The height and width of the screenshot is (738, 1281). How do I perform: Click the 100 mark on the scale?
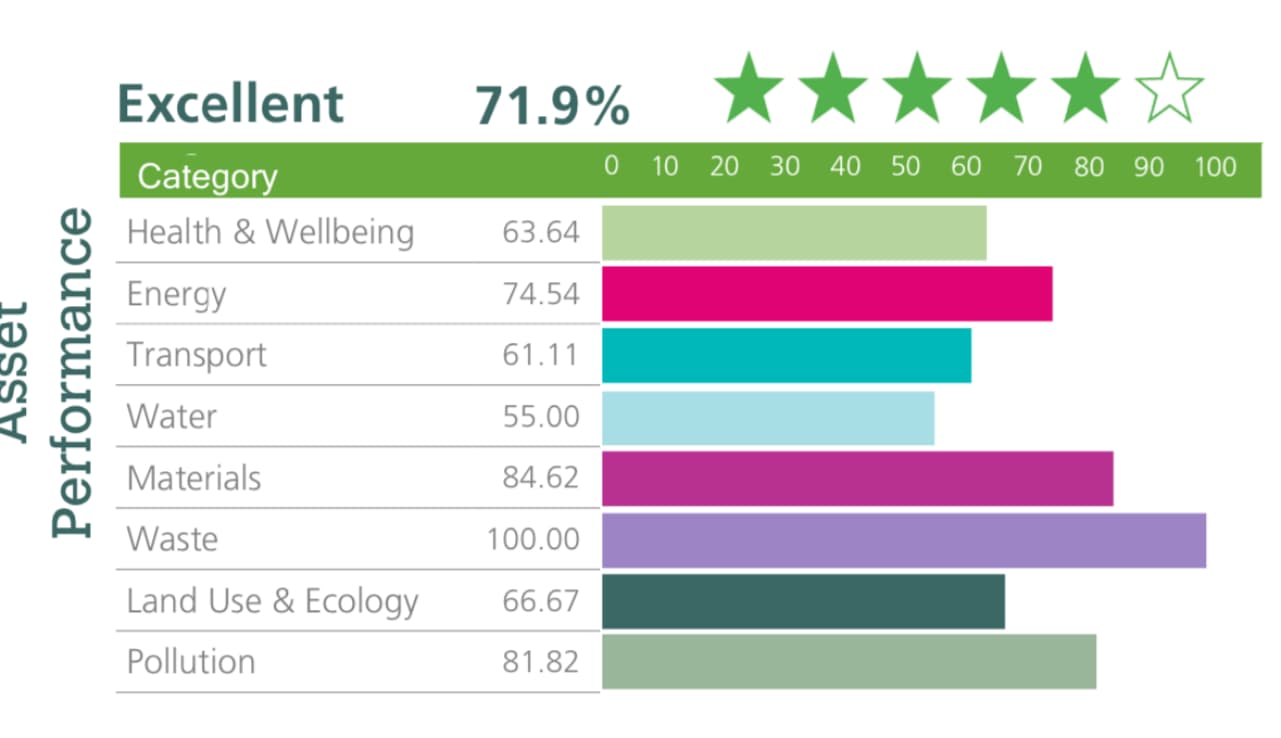click(x=1215, y=166)
